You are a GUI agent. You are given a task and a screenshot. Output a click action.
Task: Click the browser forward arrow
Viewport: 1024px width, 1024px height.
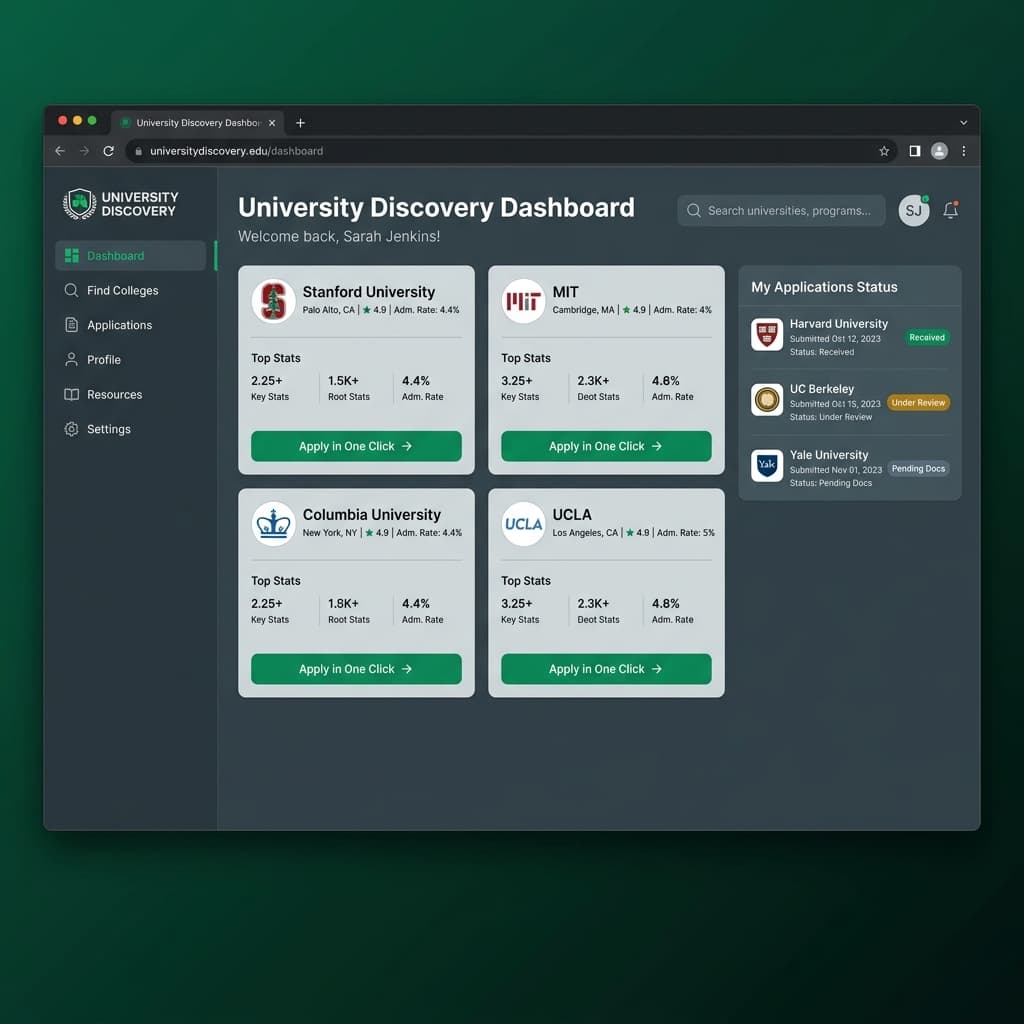pos(84,151)
